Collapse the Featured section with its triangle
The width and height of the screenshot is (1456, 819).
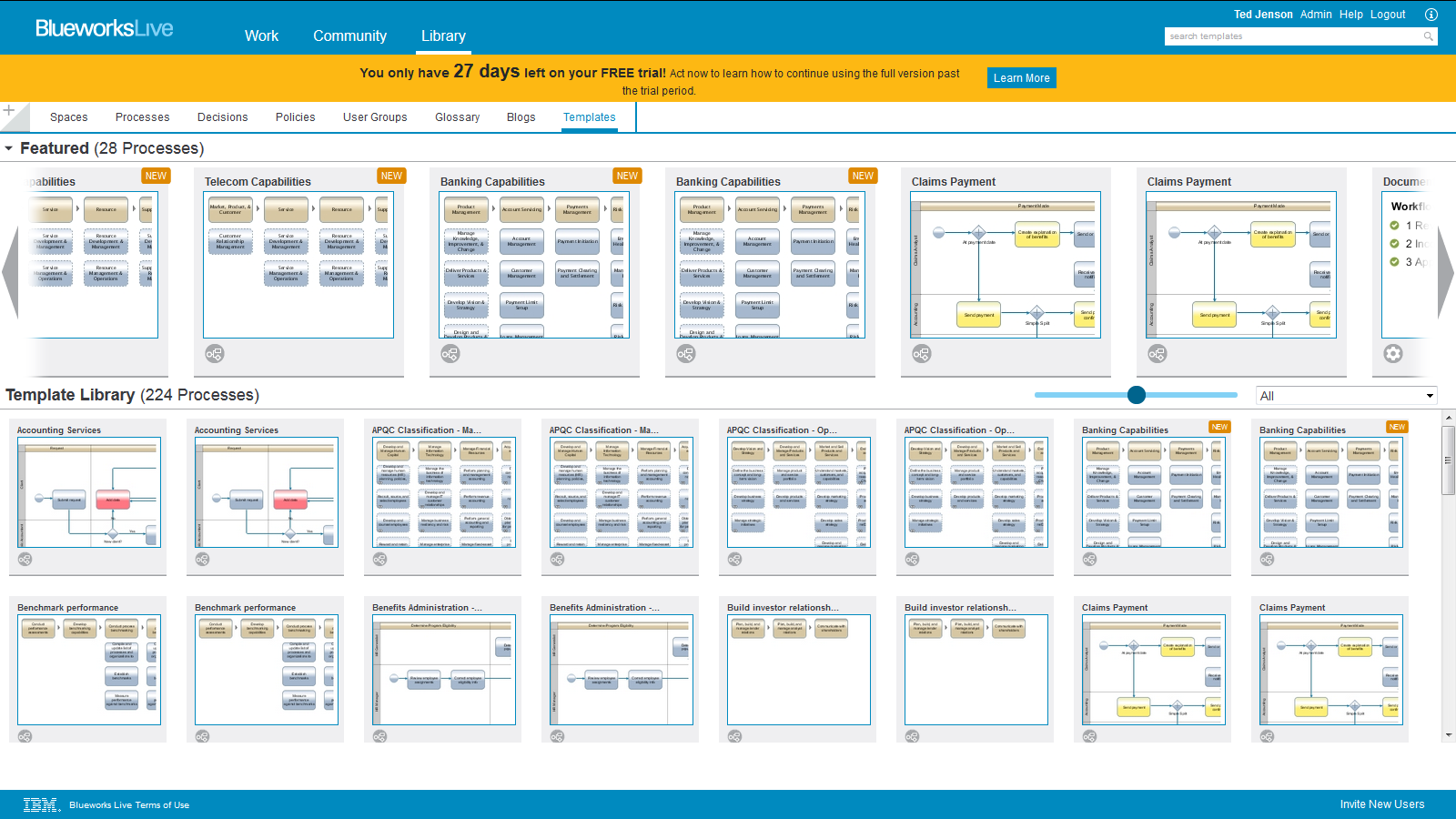(x=9, y=148)
